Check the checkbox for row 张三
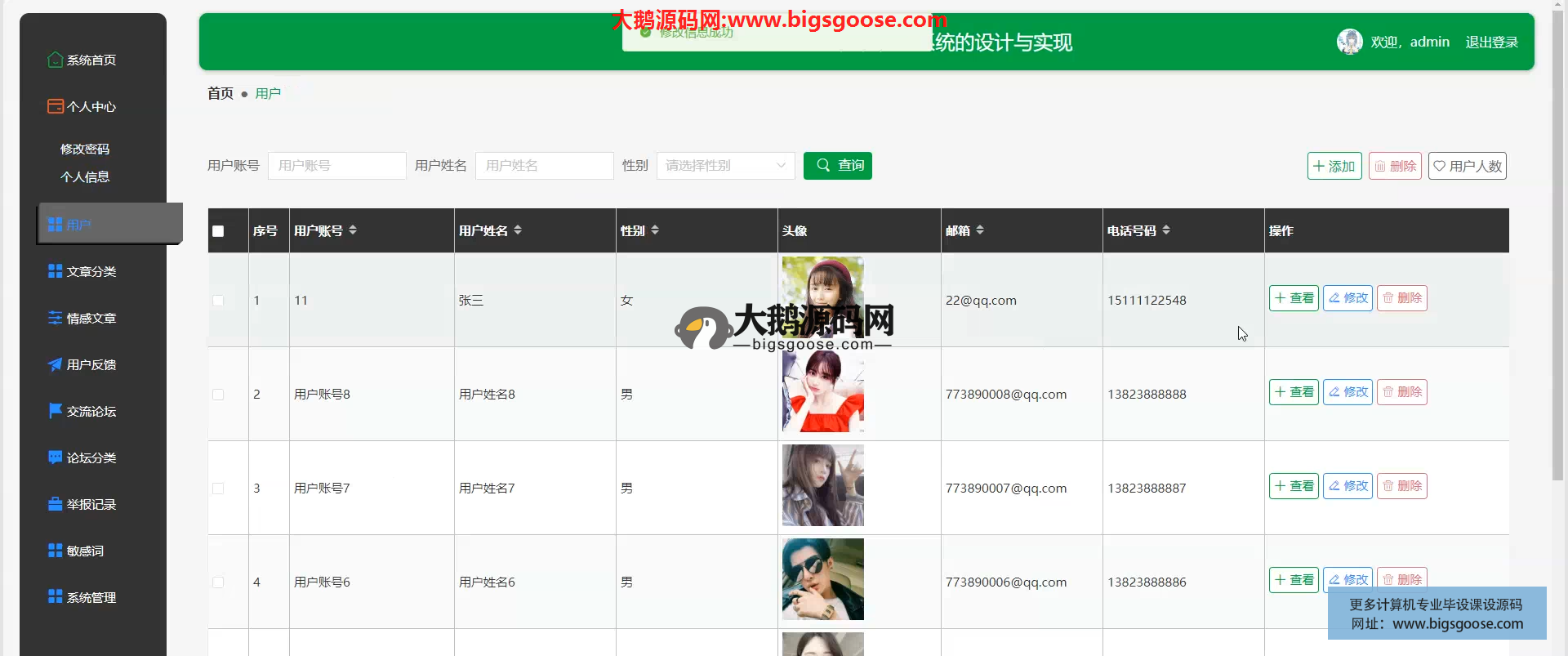Viewport: 1568px width, 656px height. point(218,301)
